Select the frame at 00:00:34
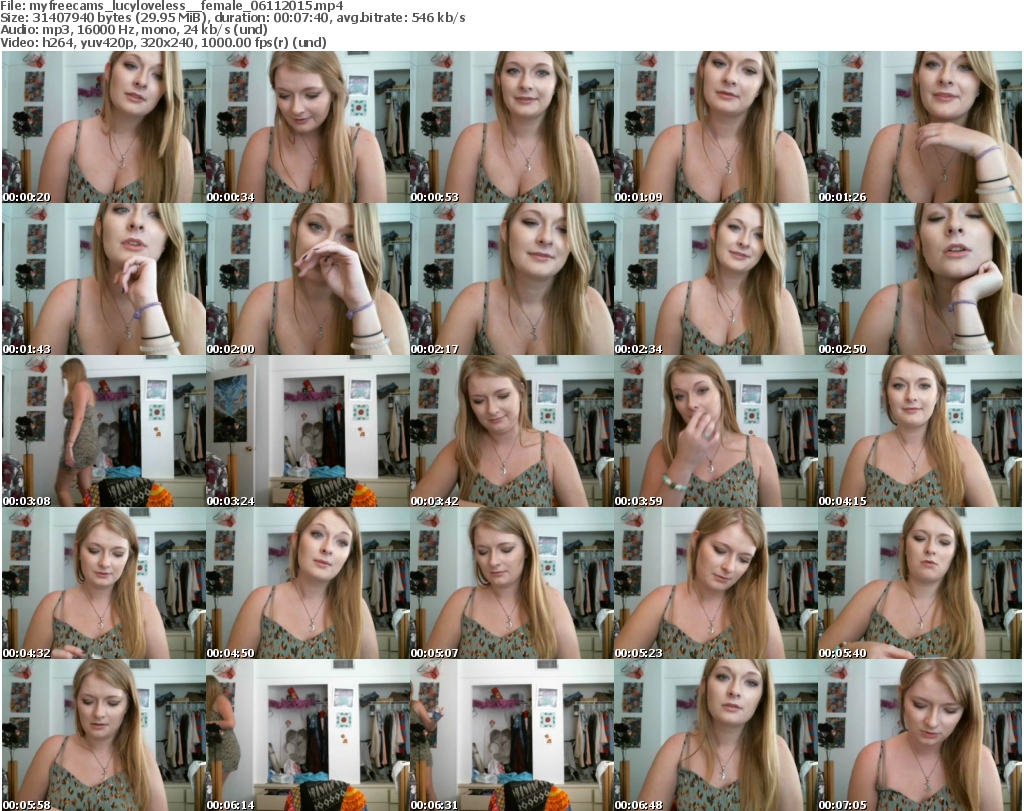 [x=307, y=128]
